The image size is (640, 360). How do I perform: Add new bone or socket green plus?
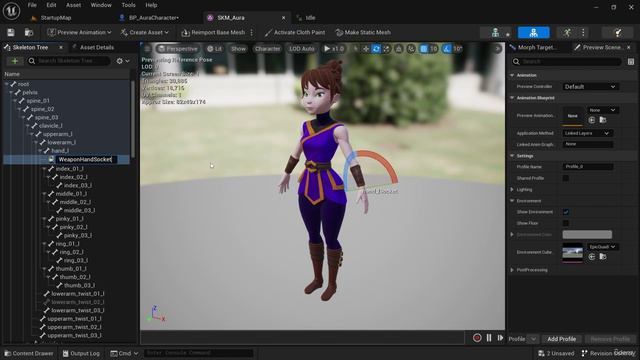[15, 61]
